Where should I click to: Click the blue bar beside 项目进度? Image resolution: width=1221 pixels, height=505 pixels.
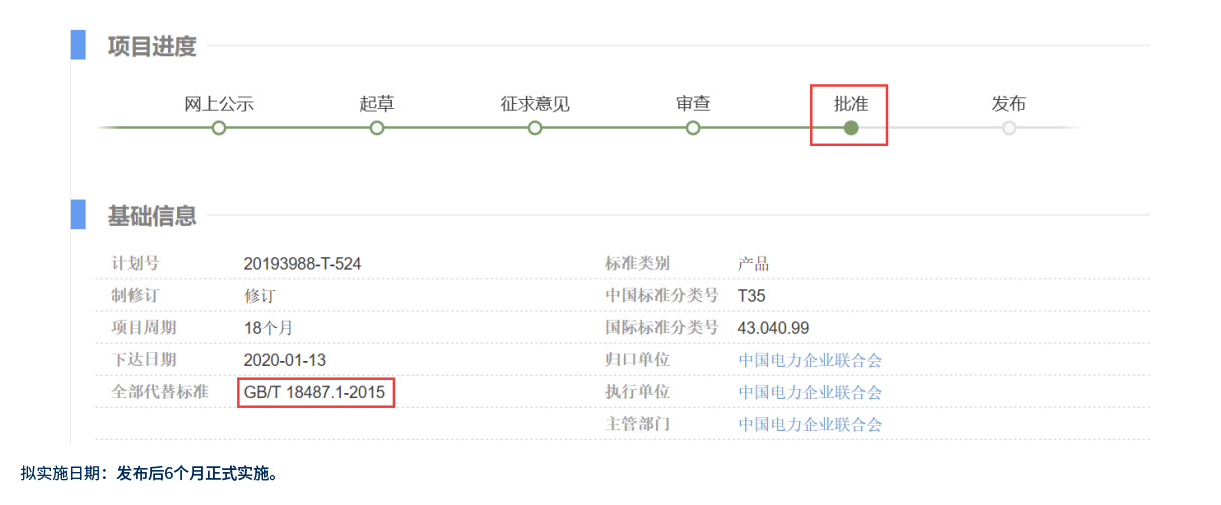point(78,45)
